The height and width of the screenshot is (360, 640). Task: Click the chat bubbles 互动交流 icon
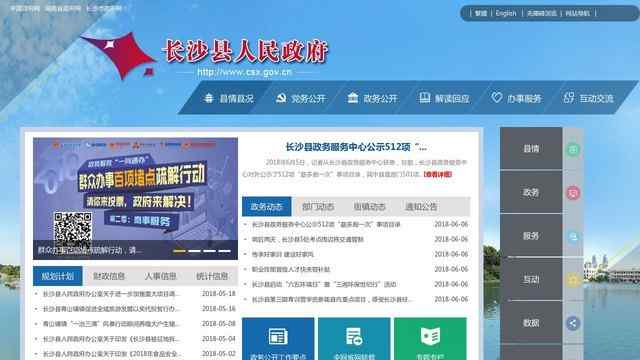[569, 98]
